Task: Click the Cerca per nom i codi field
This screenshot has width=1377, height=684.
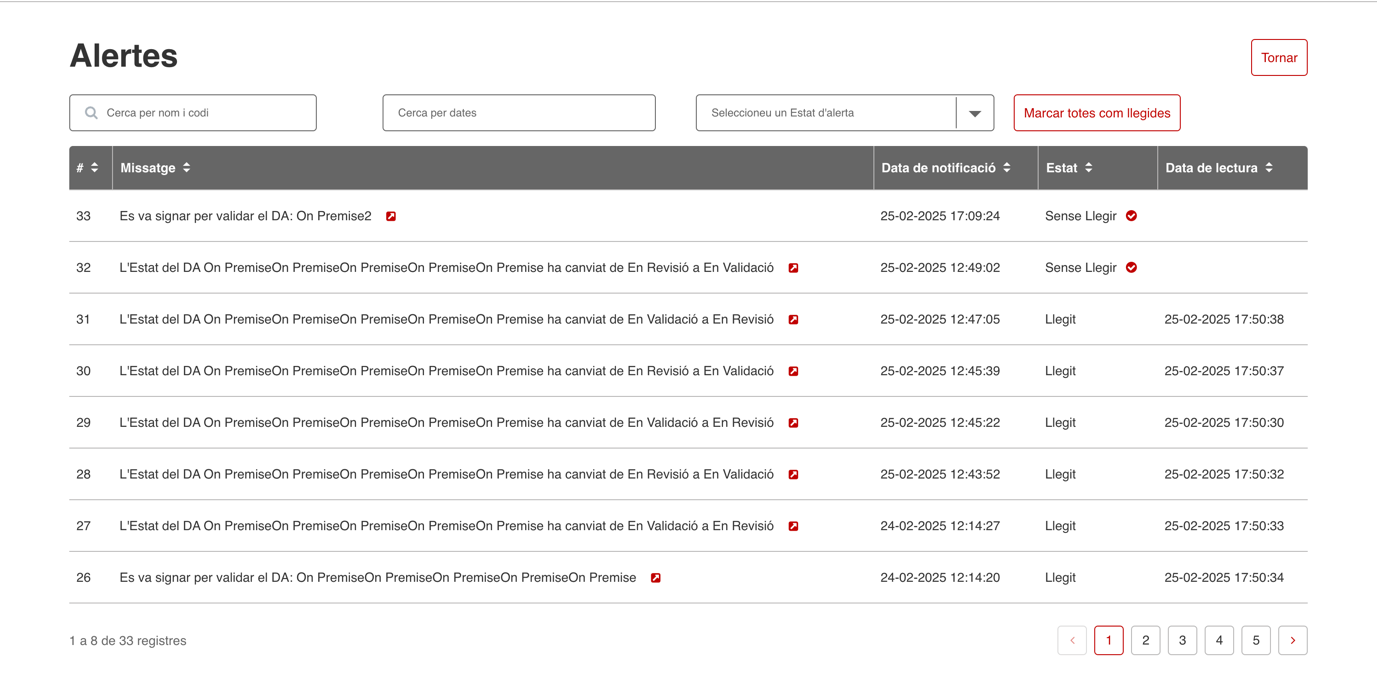Action: tap(192, 113)
